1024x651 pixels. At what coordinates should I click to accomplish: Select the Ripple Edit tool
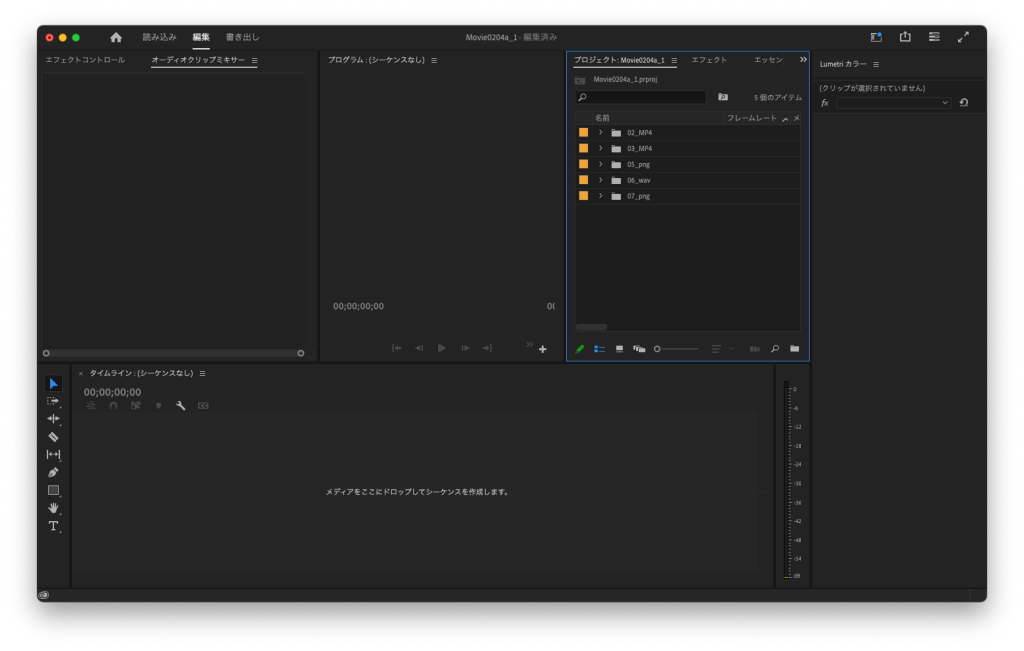click(x=53, y=419)
